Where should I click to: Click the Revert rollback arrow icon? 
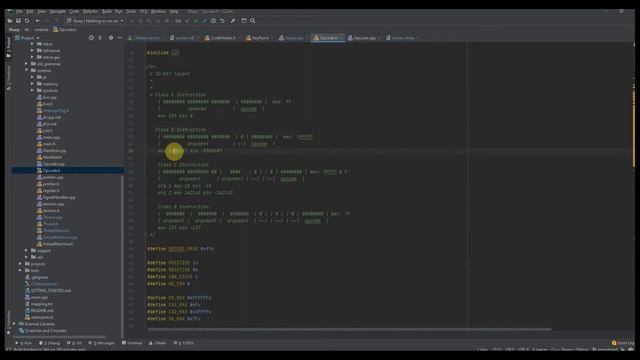[222, 21]
